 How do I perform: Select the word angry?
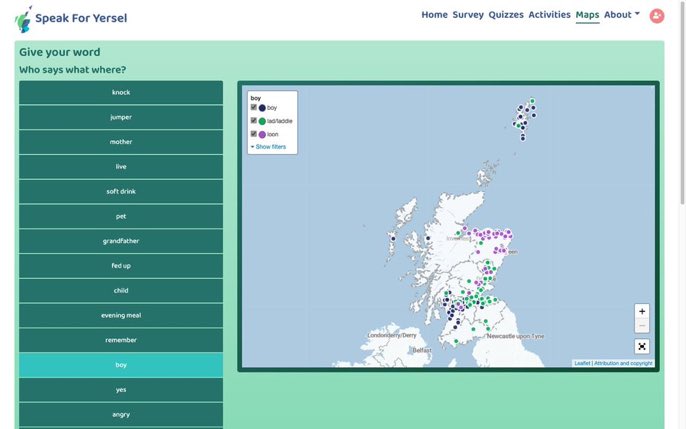pyautogui.click(x=121, y=415)
